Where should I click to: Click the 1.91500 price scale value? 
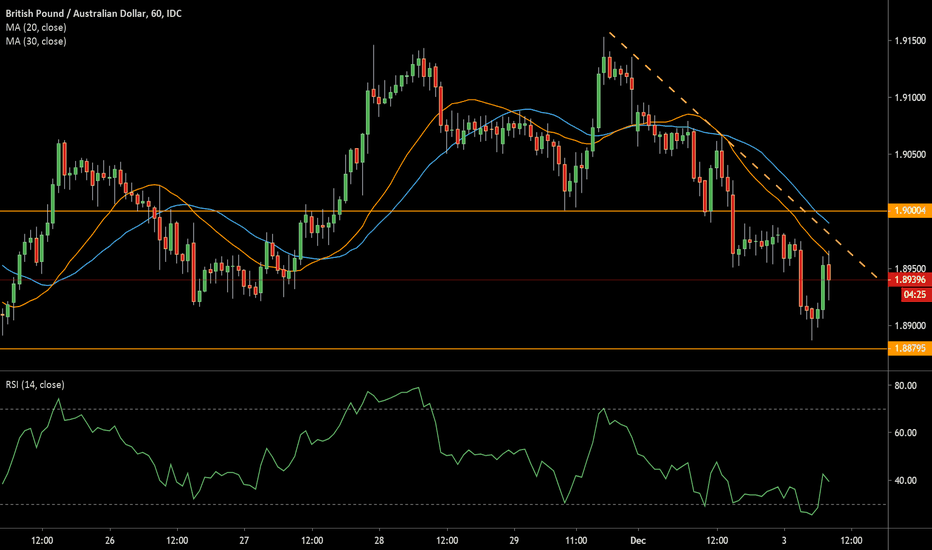[910, 41]
